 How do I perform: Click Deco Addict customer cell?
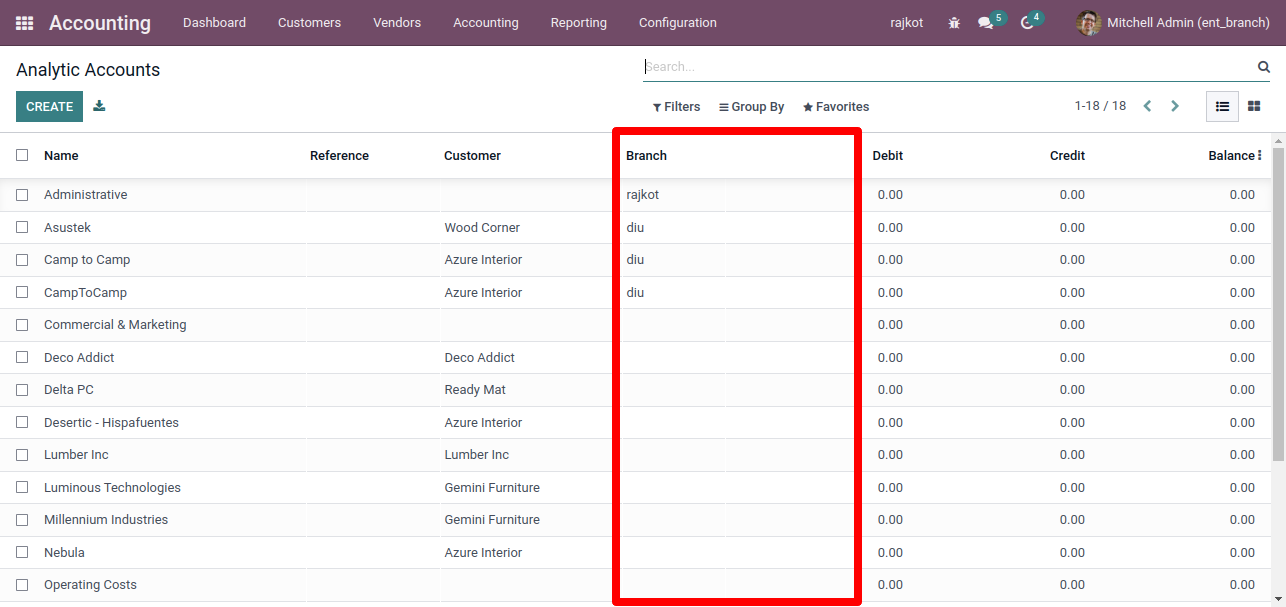[x=480, y=358]
